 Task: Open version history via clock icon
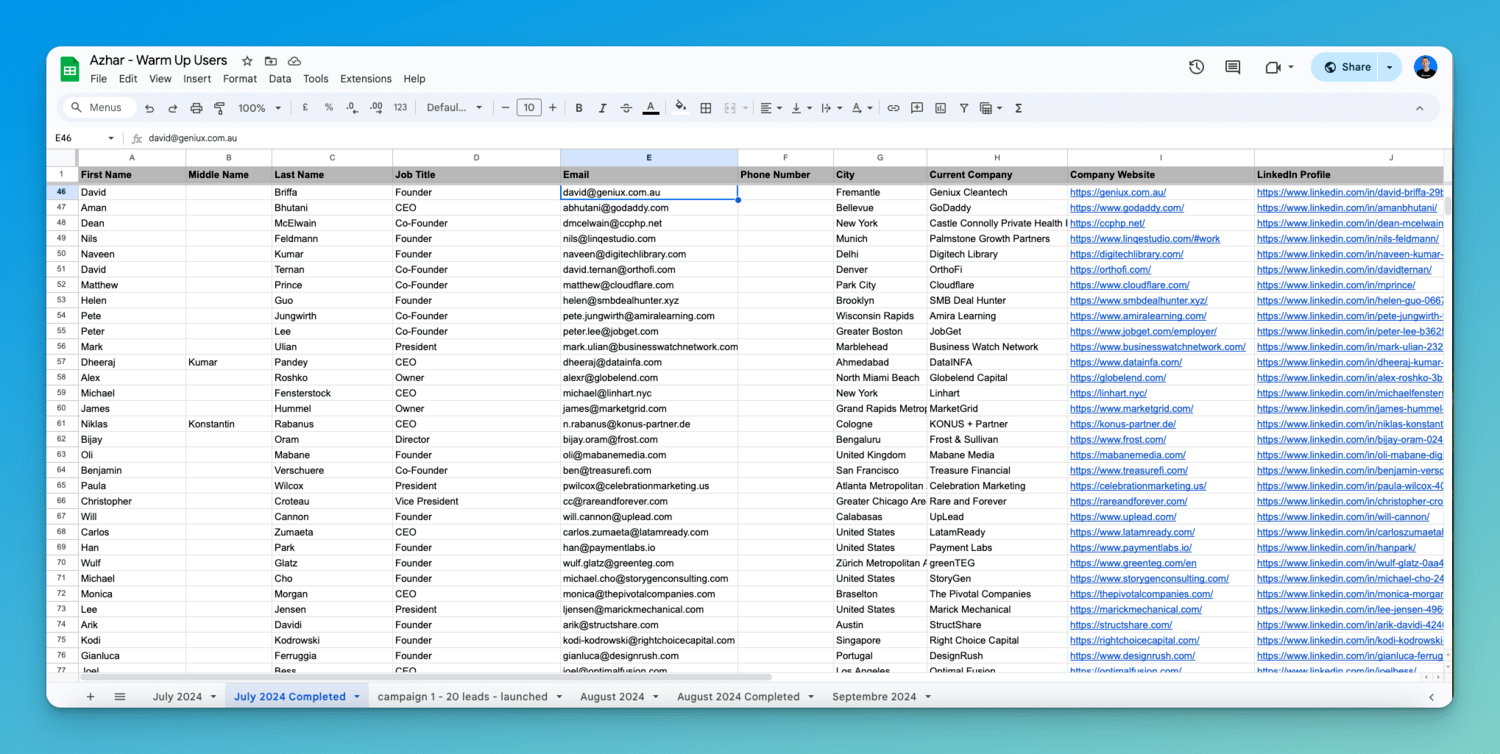pos(1196,67)
